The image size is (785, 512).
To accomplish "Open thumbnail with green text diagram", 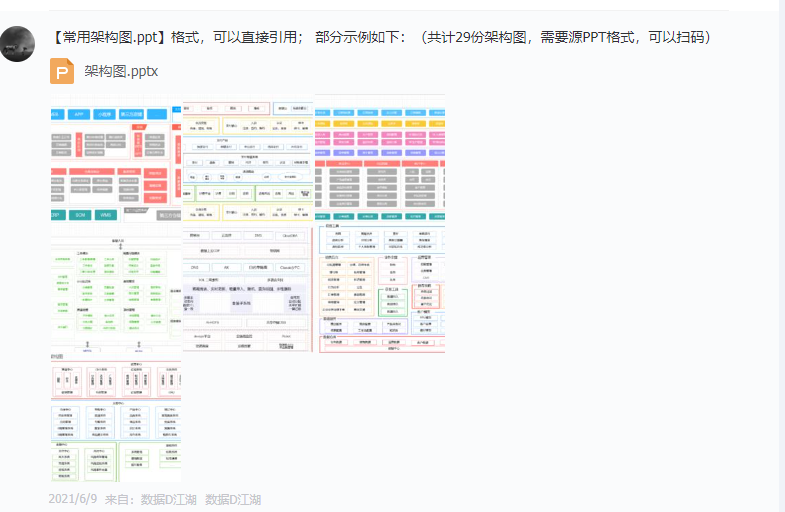I will coord(116,289).
